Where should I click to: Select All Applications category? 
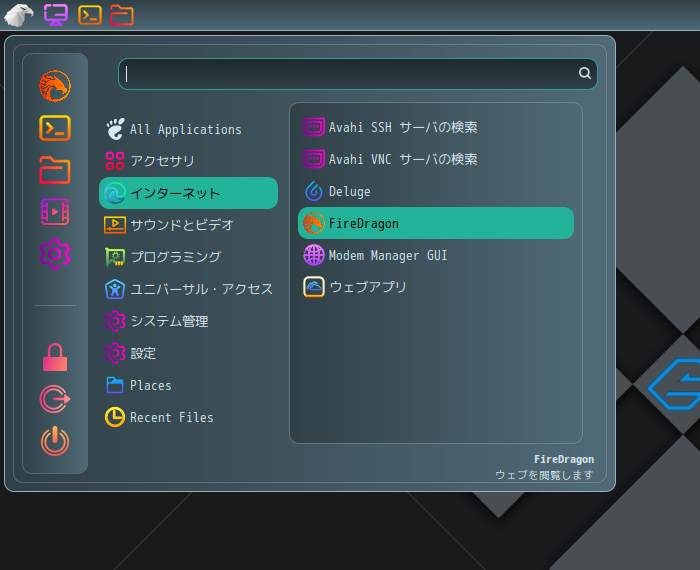tap(188, 129)
